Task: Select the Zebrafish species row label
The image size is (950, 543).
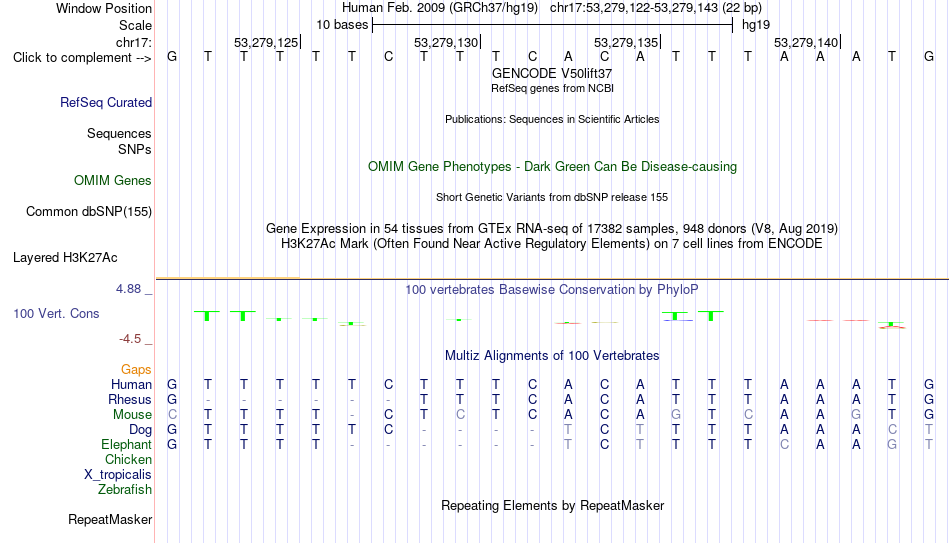Action: (125, 490)
